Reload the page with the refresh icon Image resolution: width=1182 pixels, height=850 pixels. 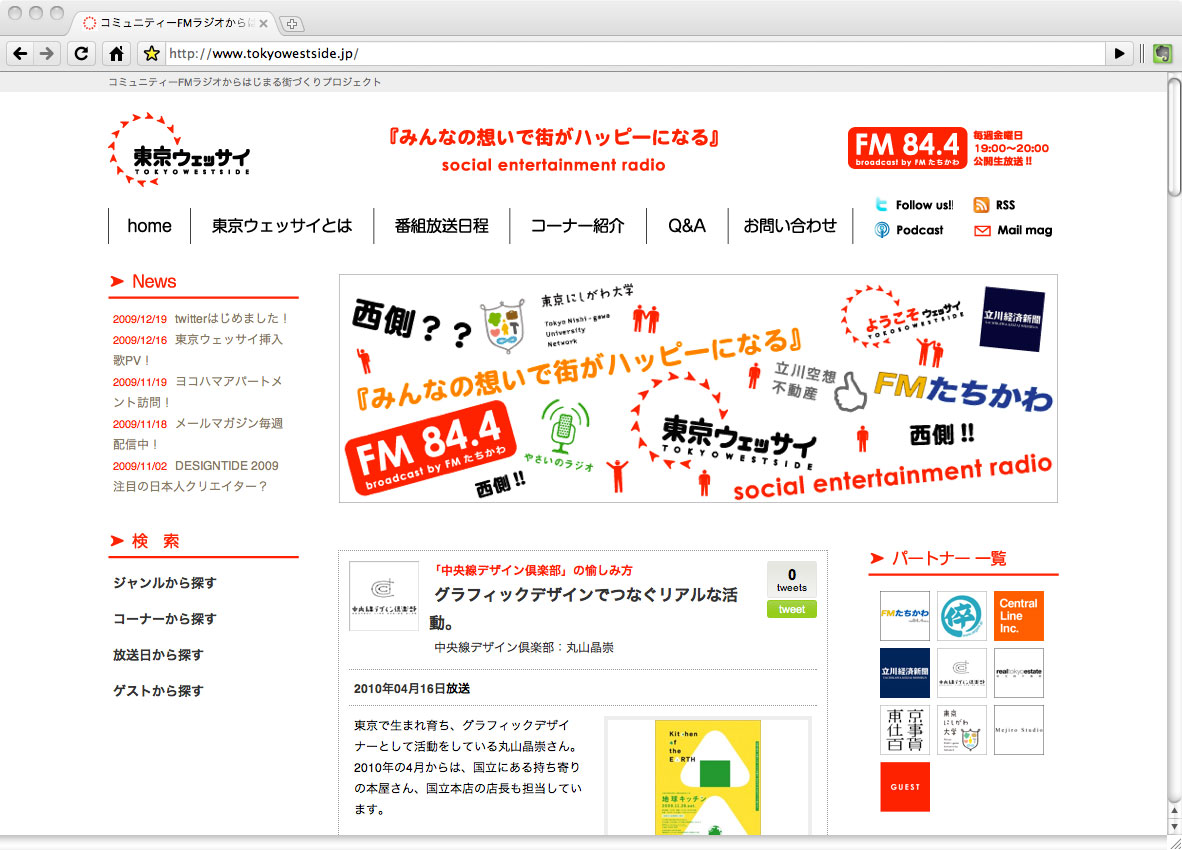click(x=81, y=54)
